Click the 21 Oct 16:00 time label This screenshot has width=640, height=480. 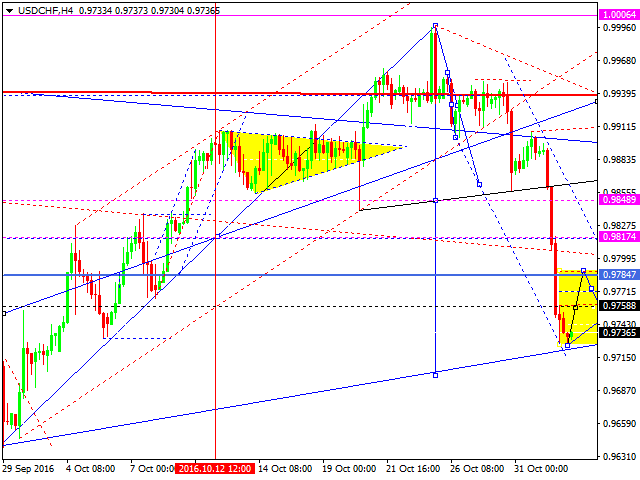tap(413, 469)
